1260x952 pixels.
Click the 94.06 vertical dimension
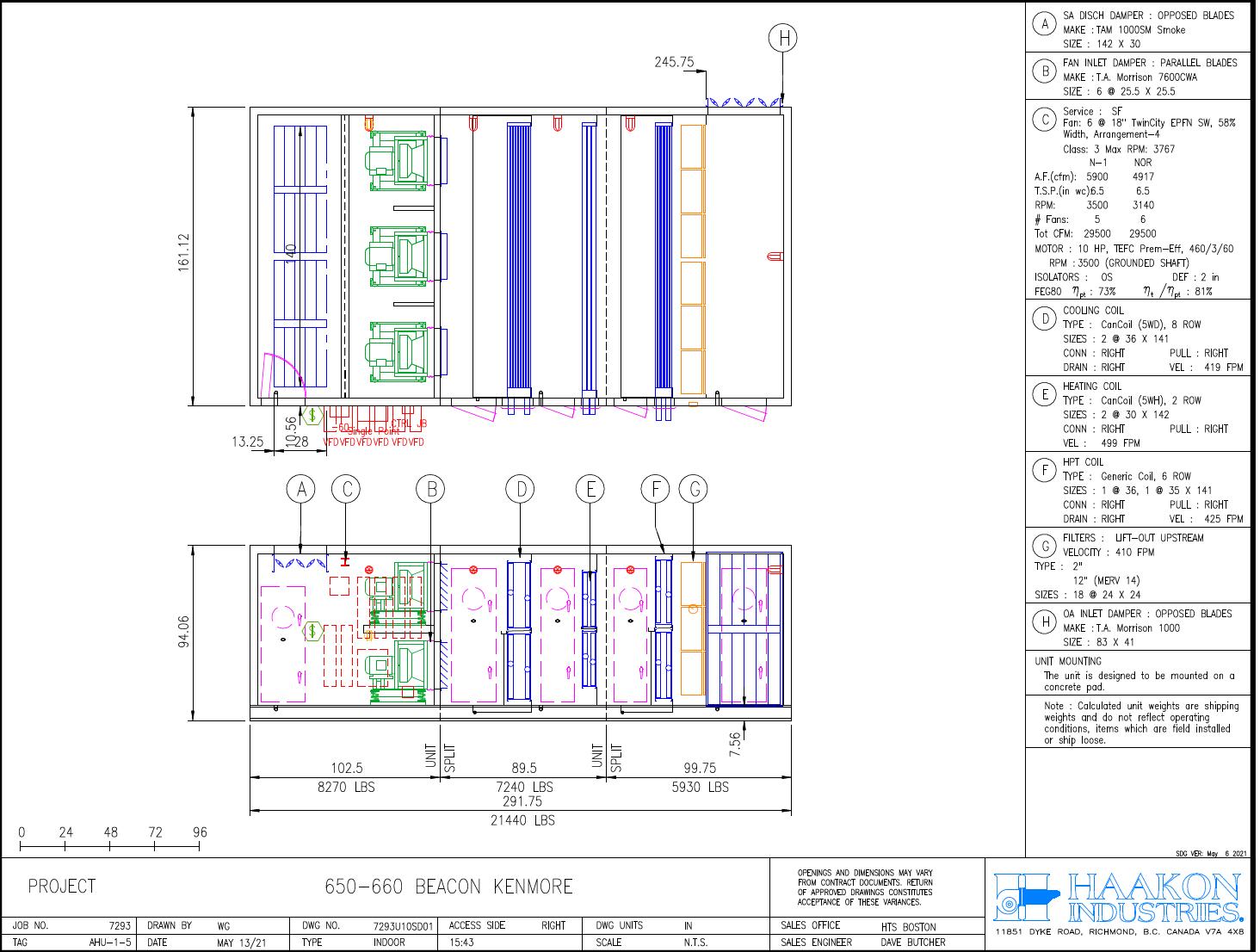pos(183,631)
